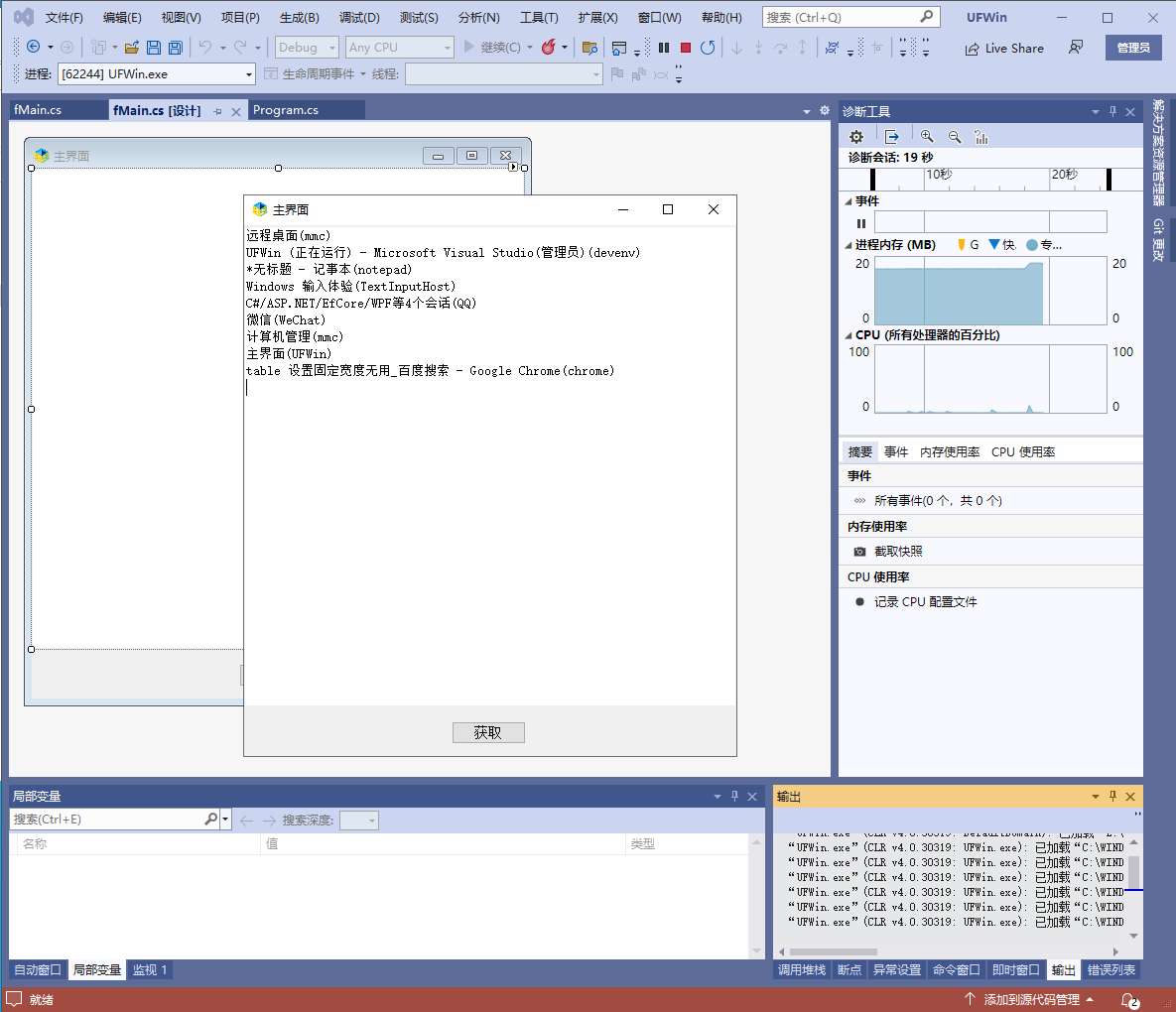
Task: Open the Watch 1 tab
Action: coord(150,970)
